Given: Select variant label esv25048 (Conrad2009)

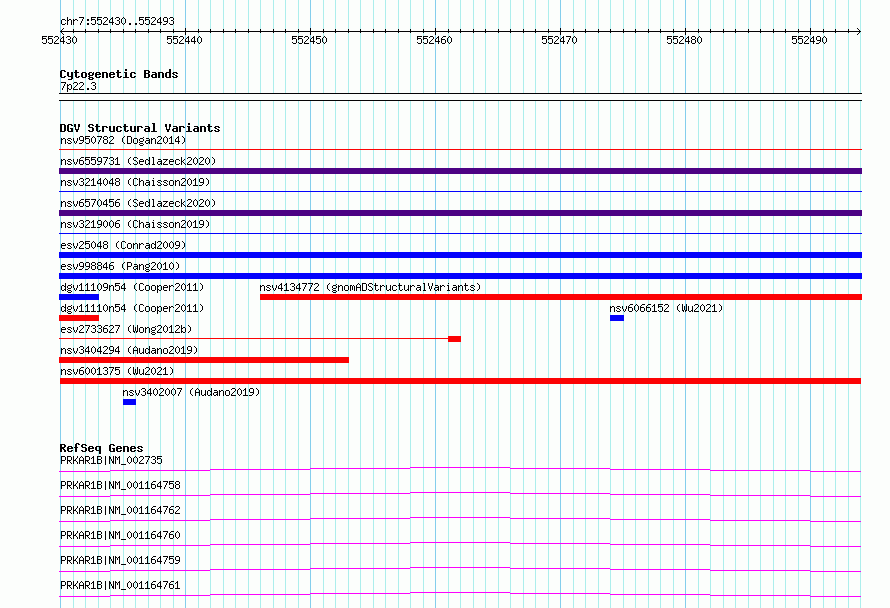Looking at the screenshot, I should click(x=123, y=245).
